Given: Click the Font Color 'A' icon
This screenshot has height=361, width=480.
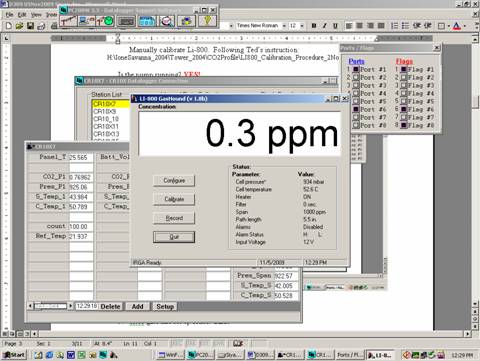Looking at the screenshot, I should pyautogui.click(x=457, y=26).
